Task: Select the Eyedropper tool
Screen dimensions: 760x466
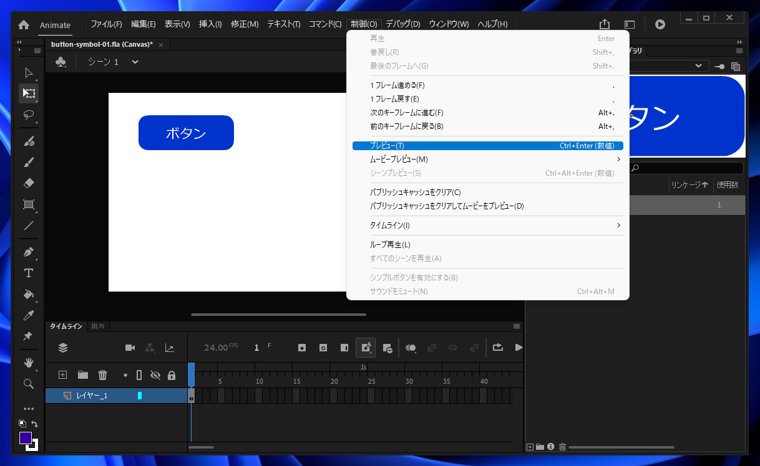Action: (29, 315)
